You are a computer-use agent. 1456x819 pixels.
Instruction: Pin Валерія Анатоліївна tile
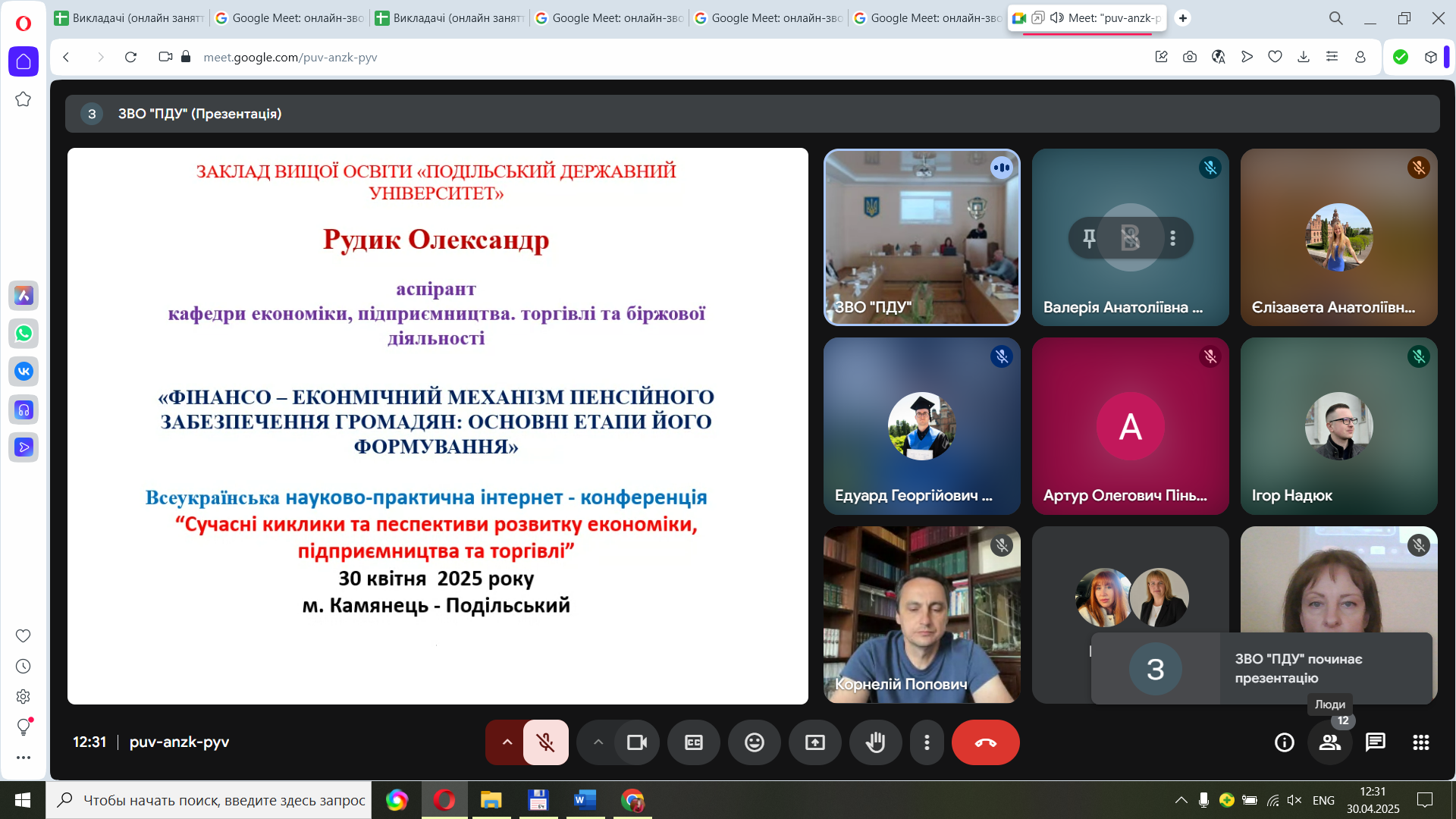pyautogui.click(x=1089, y=238)
